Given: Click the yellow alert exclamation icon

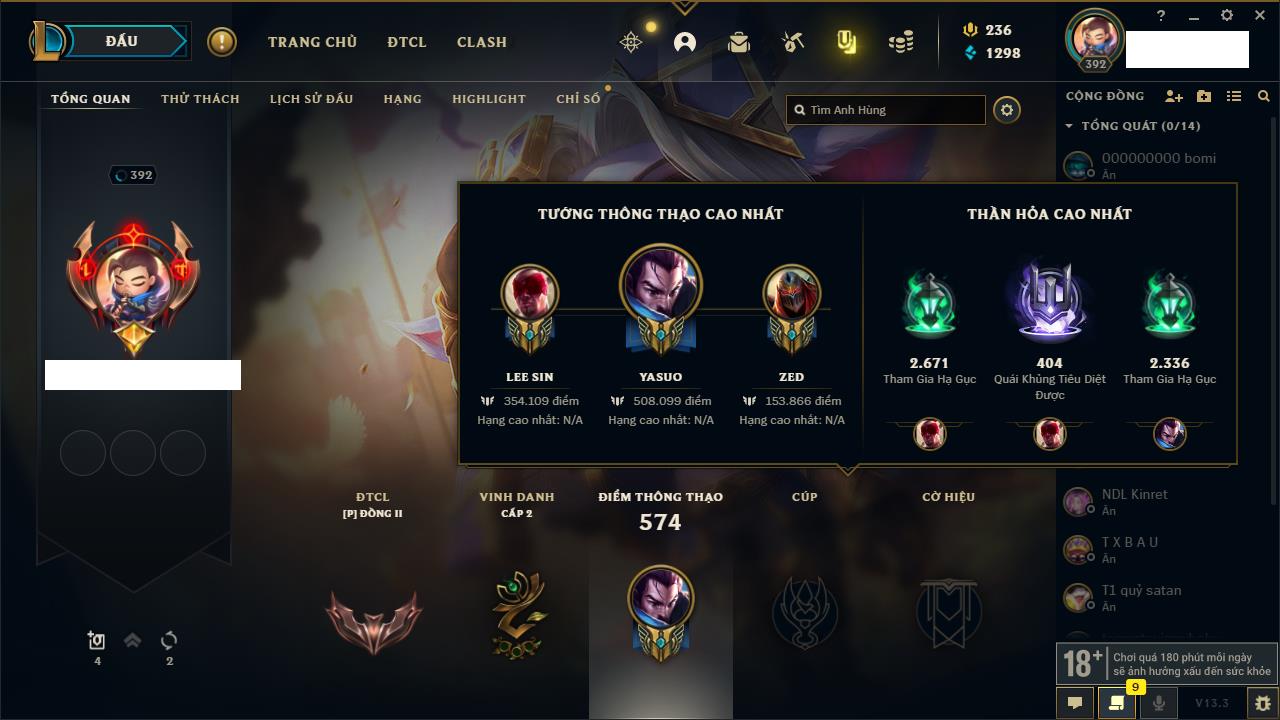Looking at the screenshot, I should click(x=222, y=42).
